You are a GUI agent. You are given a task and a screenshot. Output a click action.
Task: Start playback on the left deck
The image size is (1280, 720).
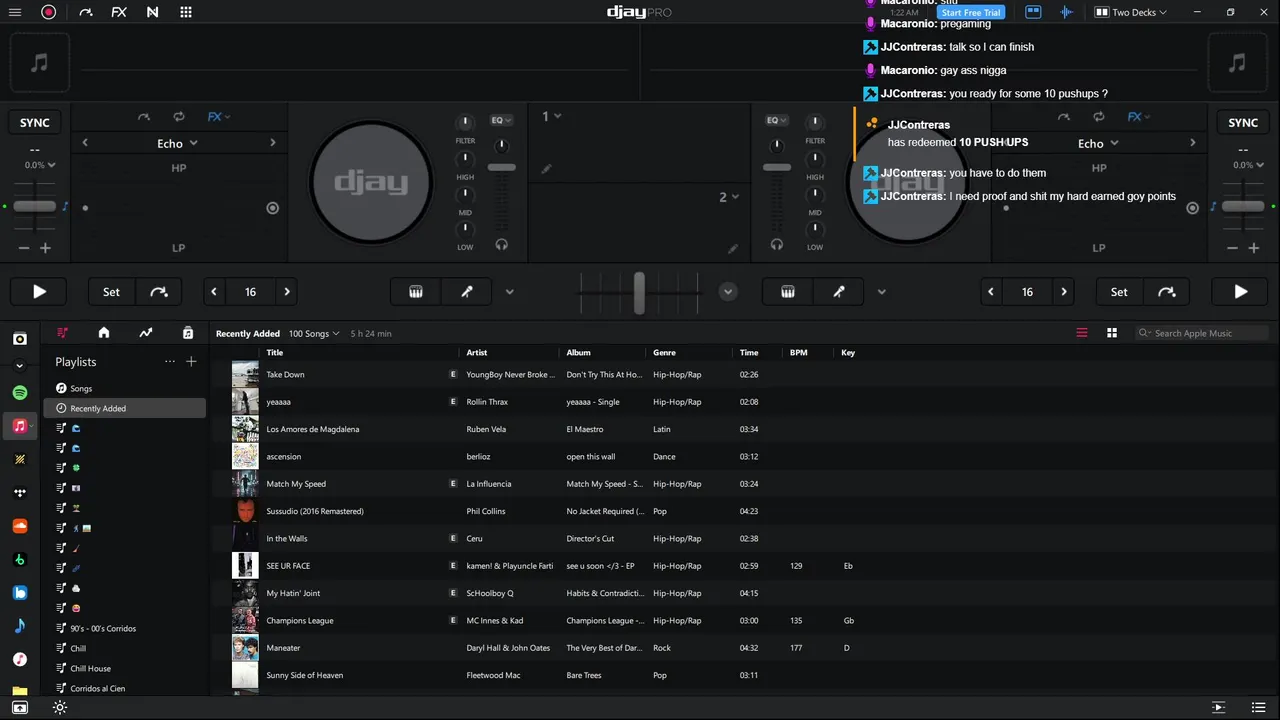tap(39, 292)
